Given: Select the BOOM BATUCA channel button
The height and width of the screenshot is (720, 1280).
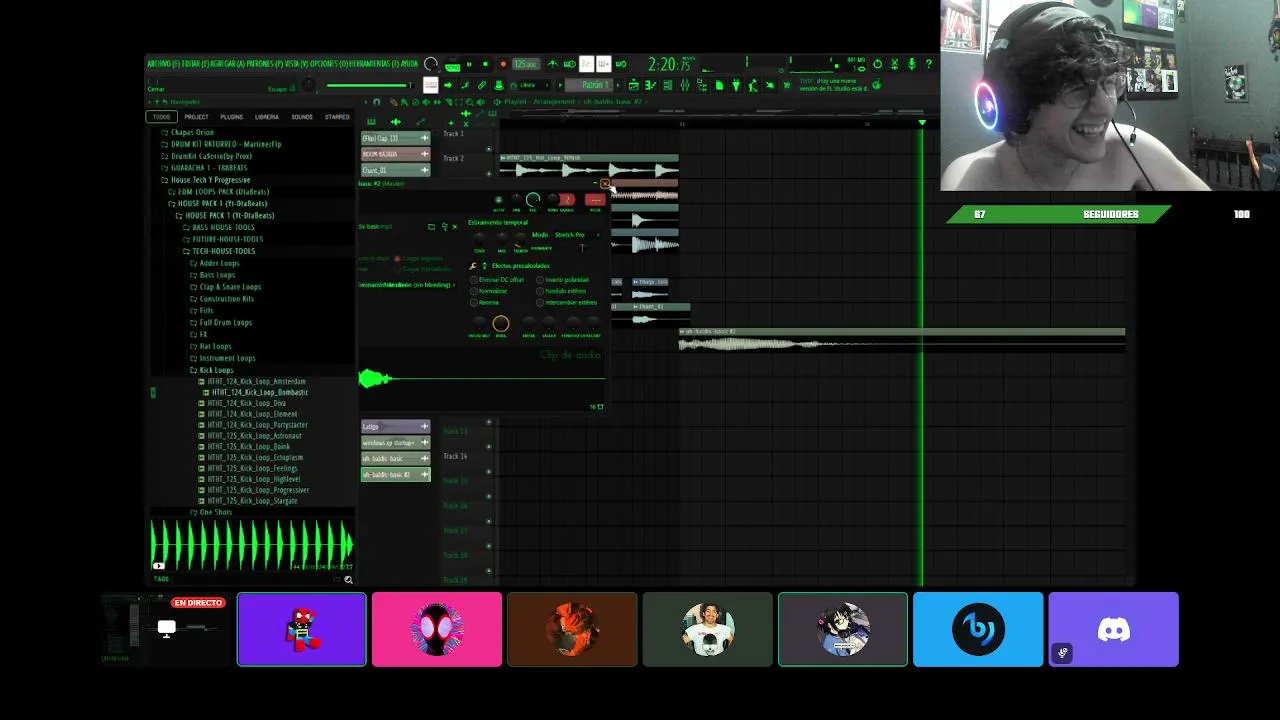Looking at the screenshot, I should 395,154.
